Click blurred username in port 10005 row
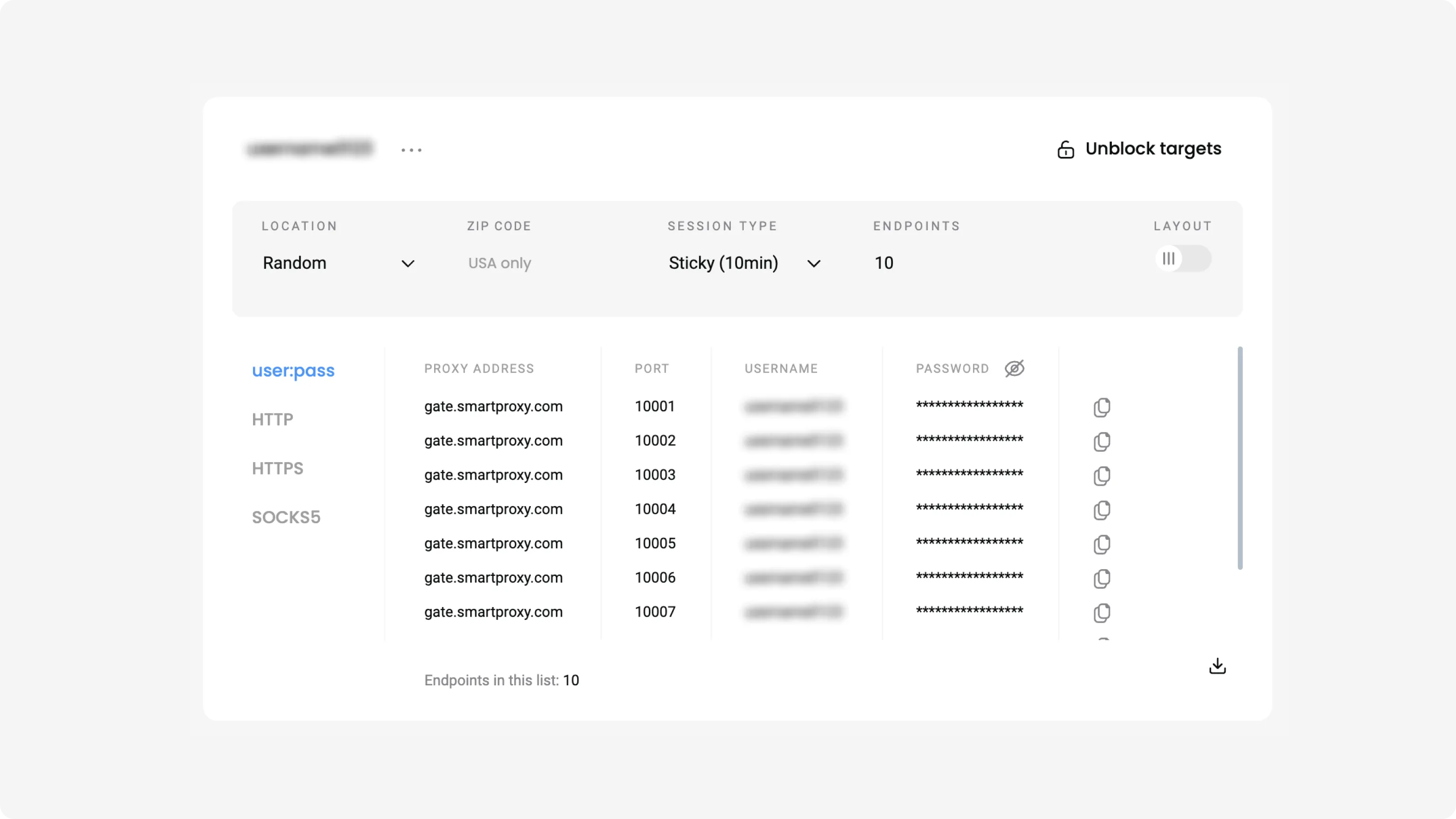 click(x=793, y=543)
